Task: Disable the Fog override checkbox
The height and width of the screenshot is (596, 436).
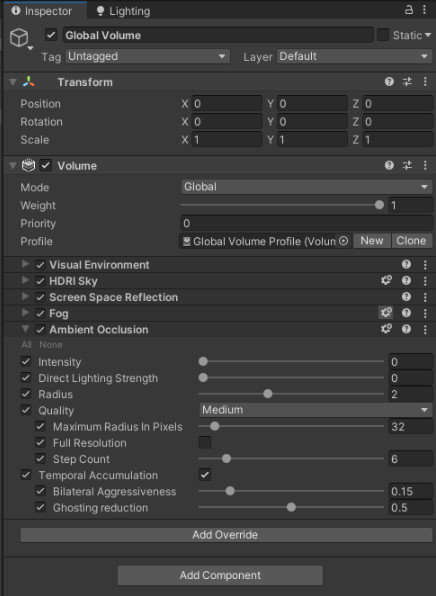Action: click(40, 313)
